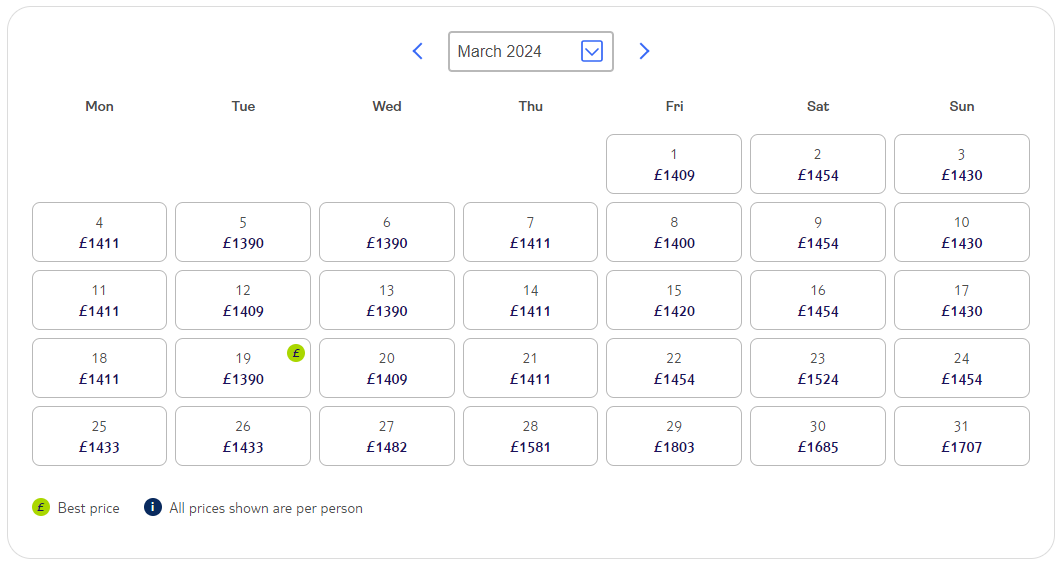Select March 19 with best price £1390
Viewport: 1059px width, 561px height.
coord(243,368)
